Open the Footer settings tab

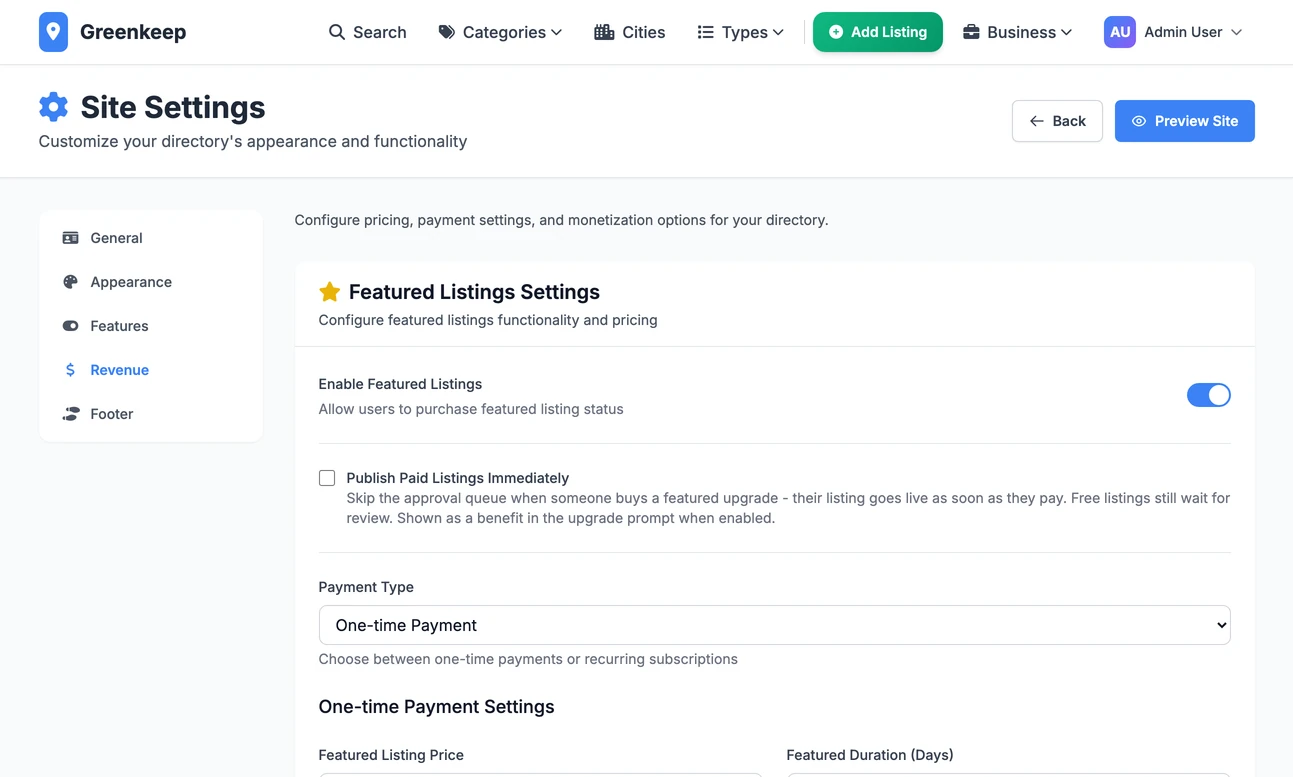[x=151, y=414]
